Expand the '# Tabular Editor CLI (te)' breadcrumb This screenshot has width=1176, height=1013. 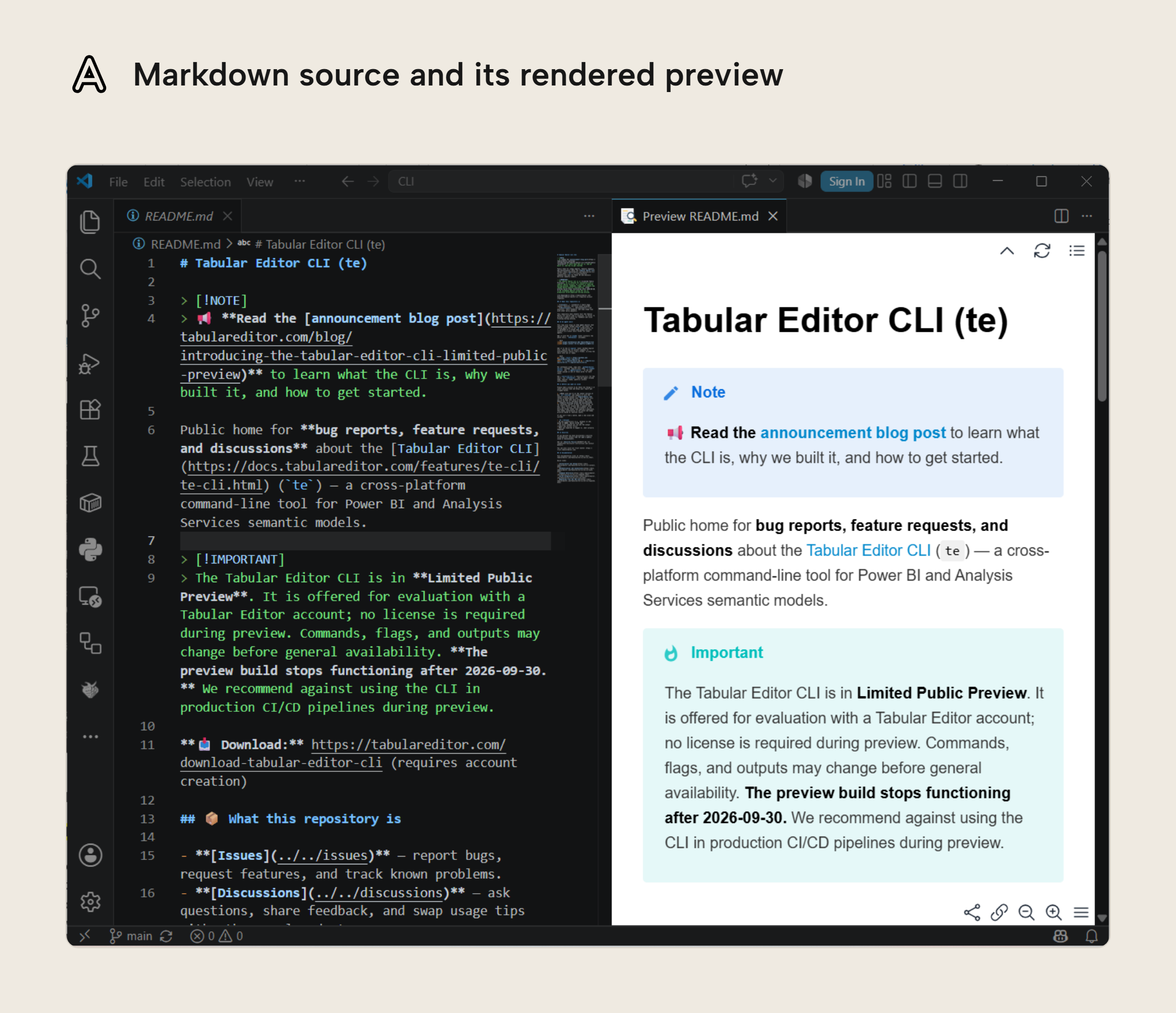coord(320,244)
